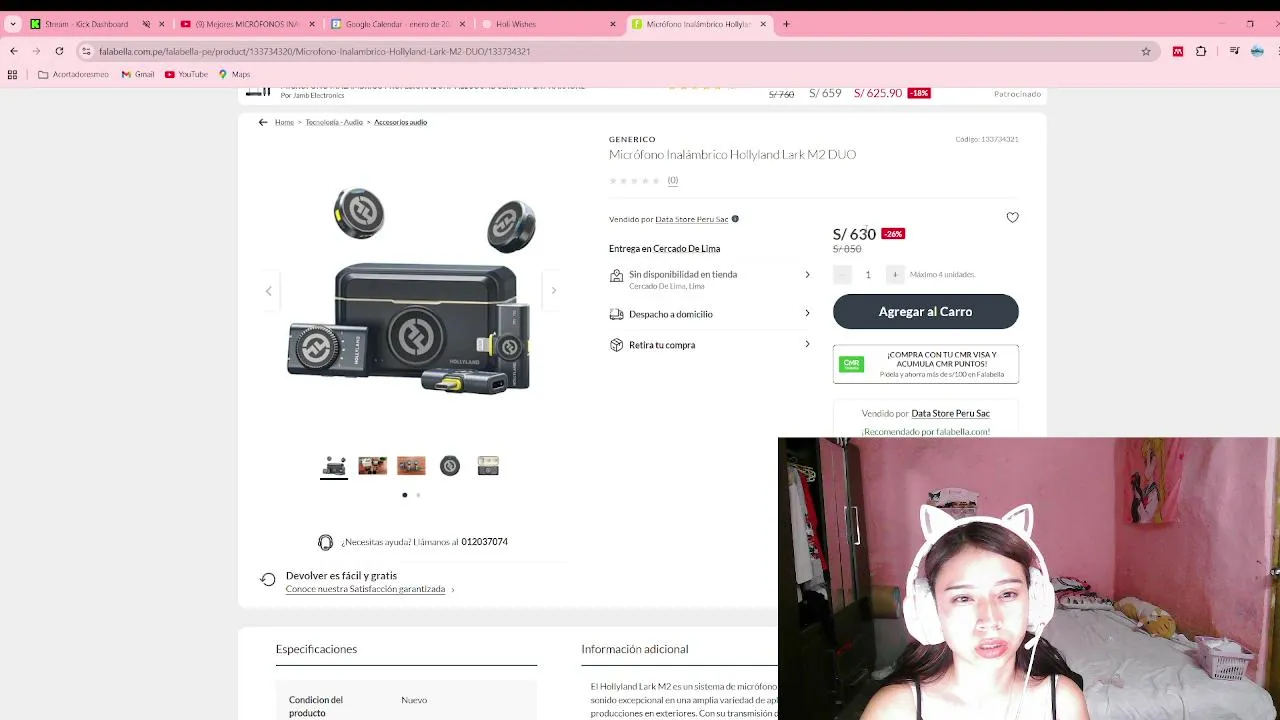Viewport: 1280px width, 720px height.
Task: View site information icon in address bar
Action: point(86,51)
